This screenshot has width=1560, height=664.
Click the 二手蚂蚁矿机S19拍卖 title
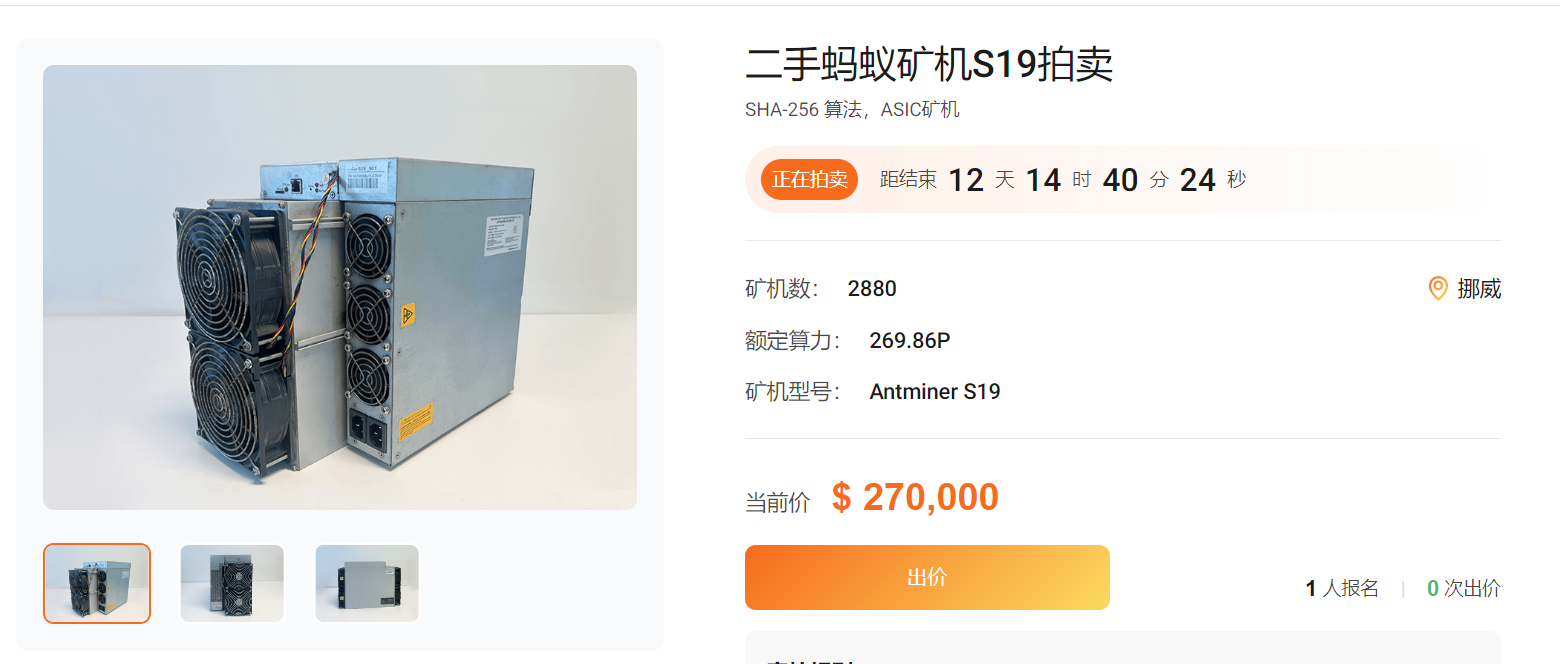click(x=929, y=64)
